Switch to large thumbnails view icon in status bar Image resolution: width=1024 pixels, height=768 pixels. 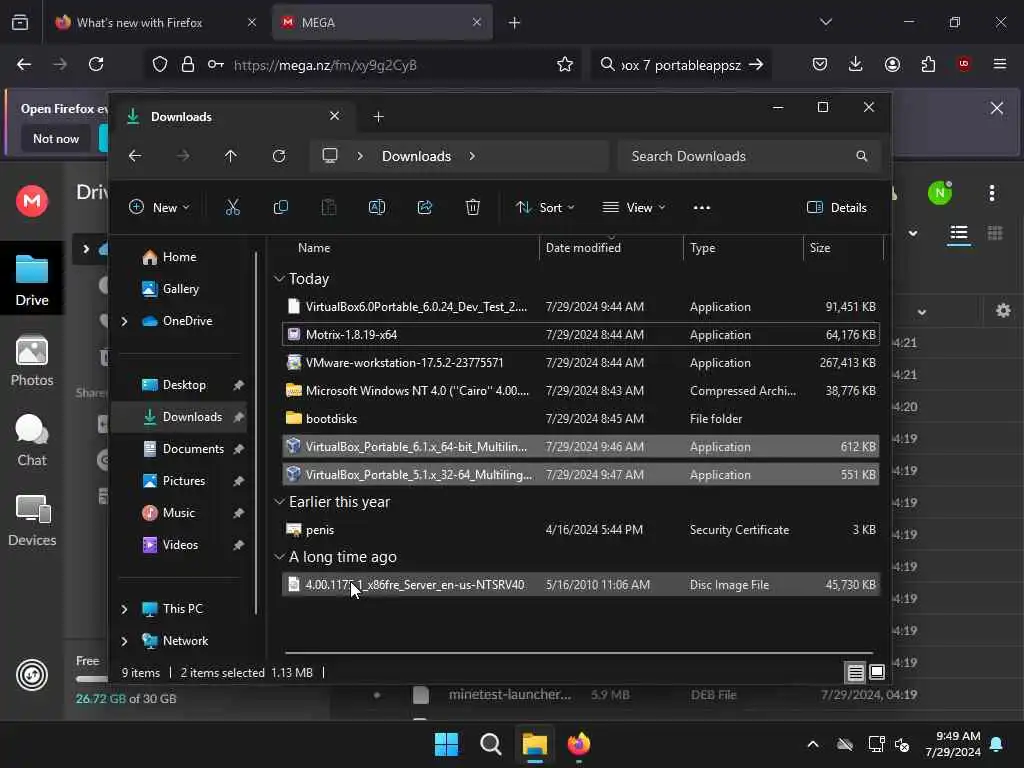877,672
